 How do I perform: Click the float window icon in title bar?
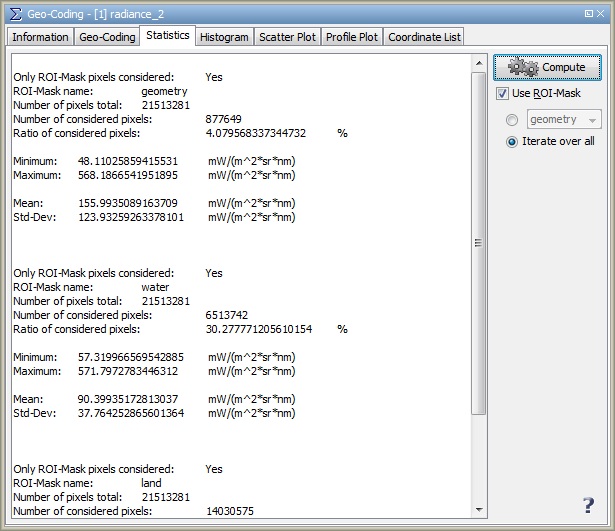(x=587, y=13)
